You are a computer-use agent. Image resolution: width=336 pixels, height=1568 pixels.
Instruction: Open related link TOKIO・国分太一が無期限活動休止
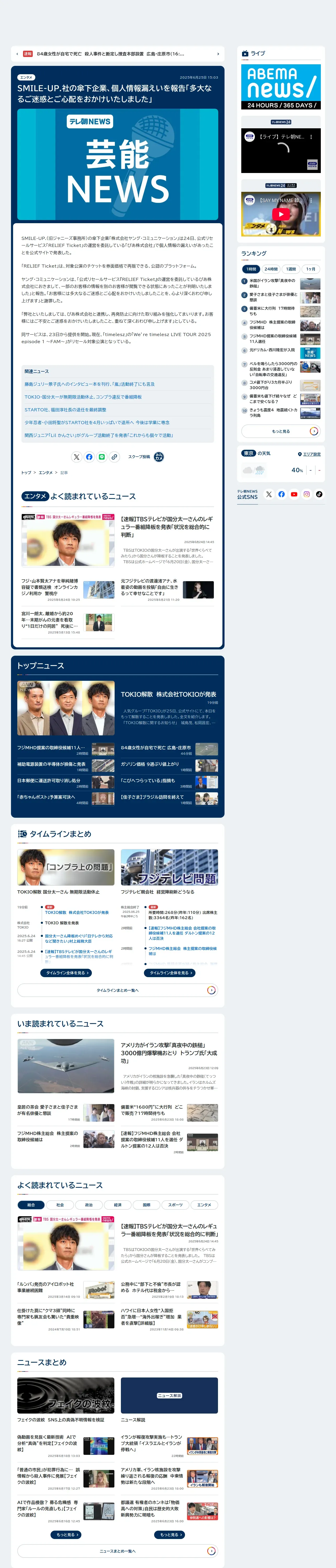[83, 397]
